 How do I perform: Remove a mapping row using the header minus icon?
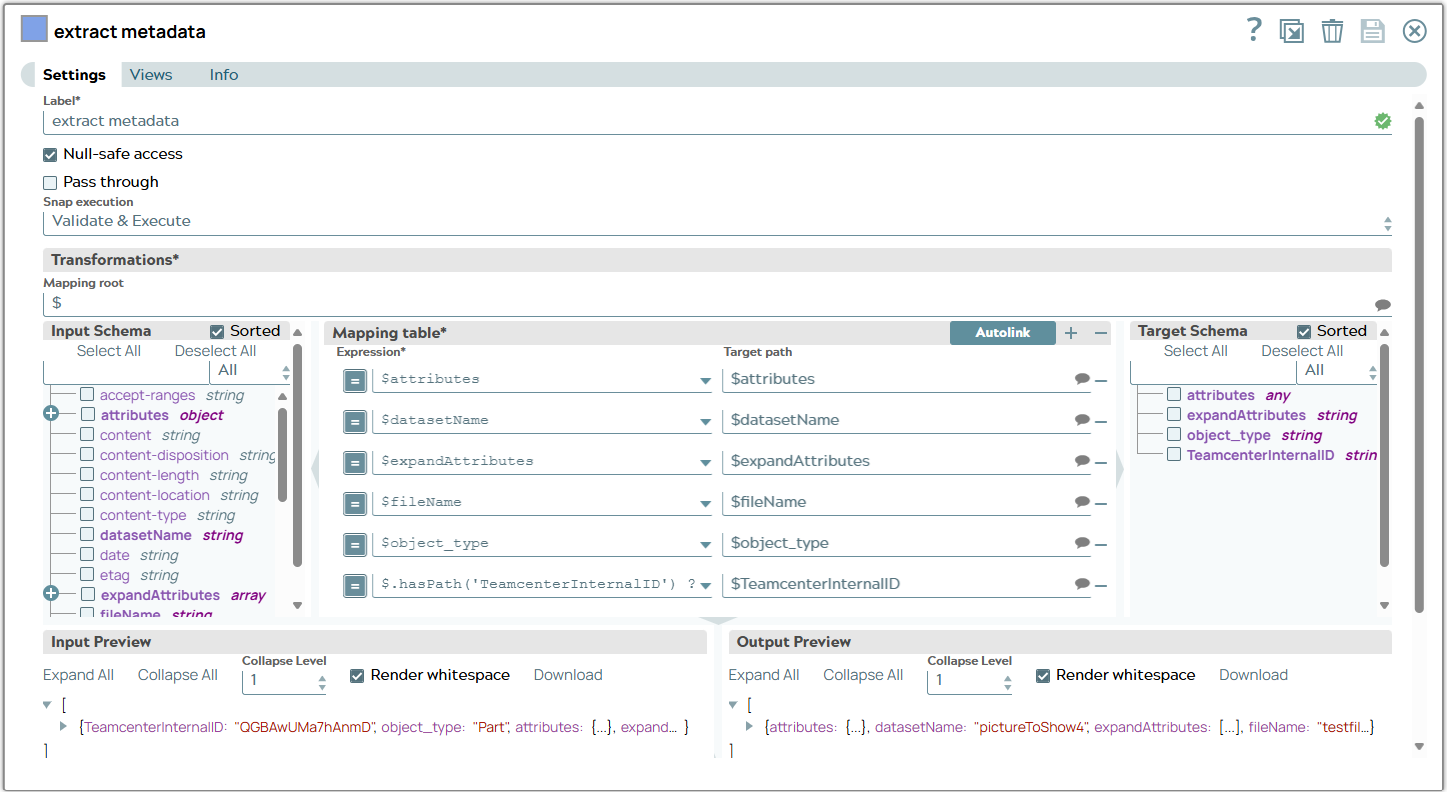coord(1101,333)
